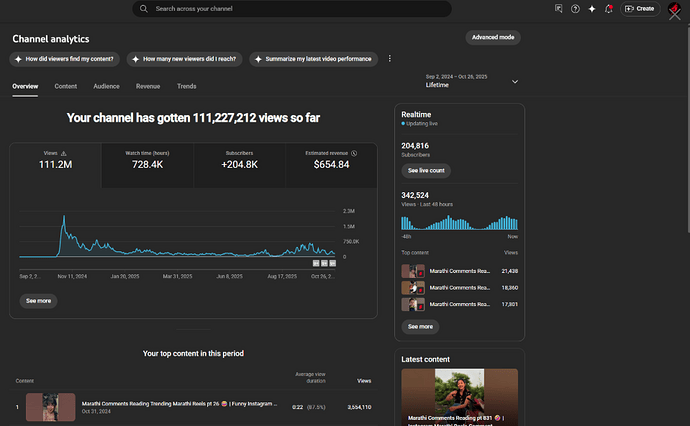This screenshot has width=690, height=426.
Task: Open the Trends tab
Action: tap(187, 87)
